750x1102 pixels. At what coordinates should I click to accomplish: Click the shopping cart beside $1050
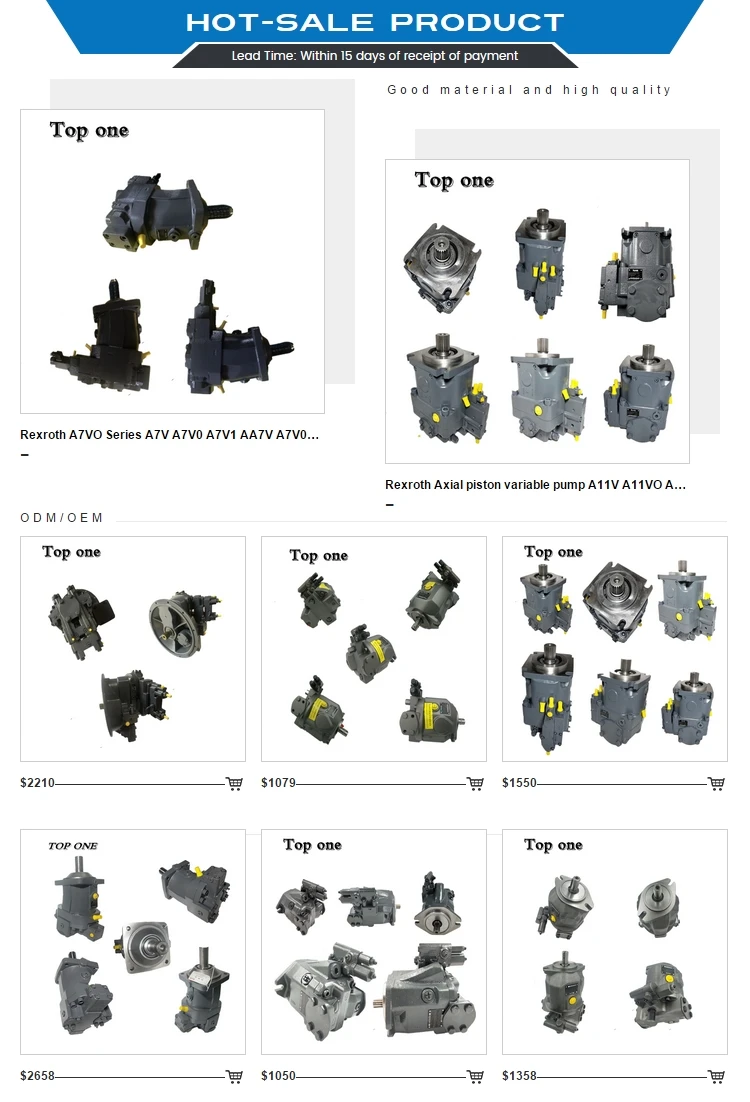[475, 1076]
